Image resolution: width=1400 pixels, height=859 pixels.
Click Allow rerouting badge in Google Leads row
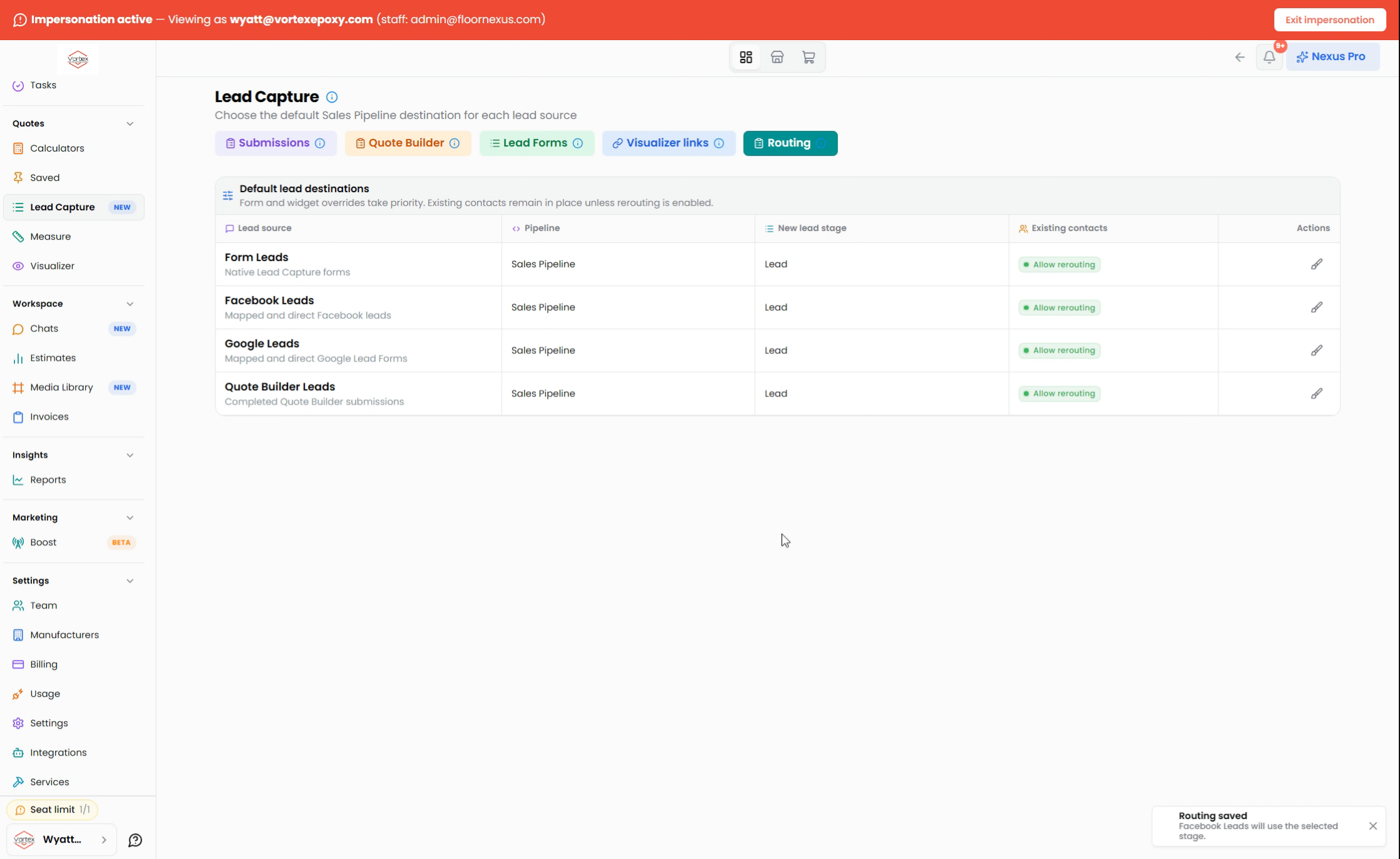(1059, 351)
